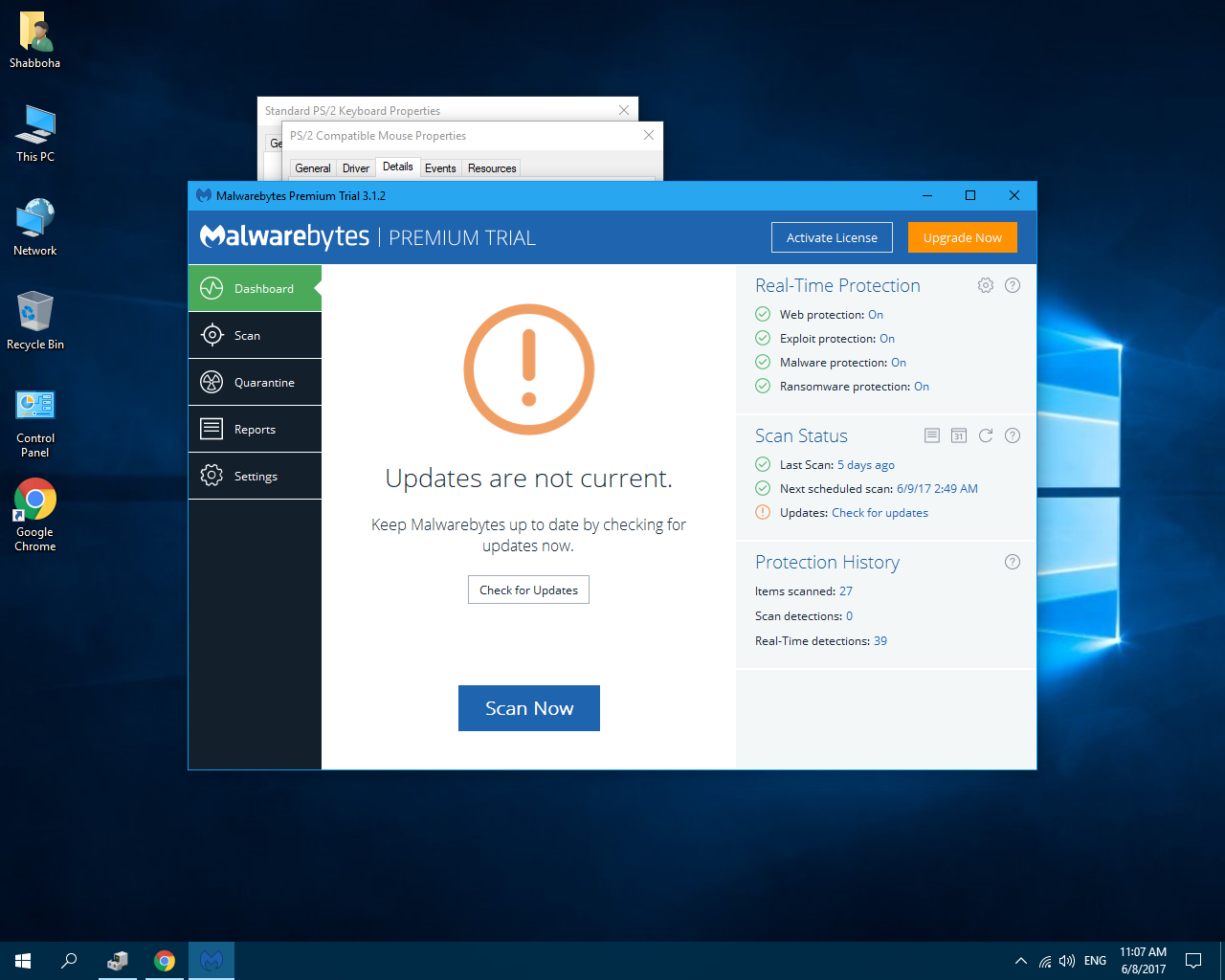Close the PS/2 Compatible Mouse Properties window
Screen dimensions: 1225x980
click(649, 135)
